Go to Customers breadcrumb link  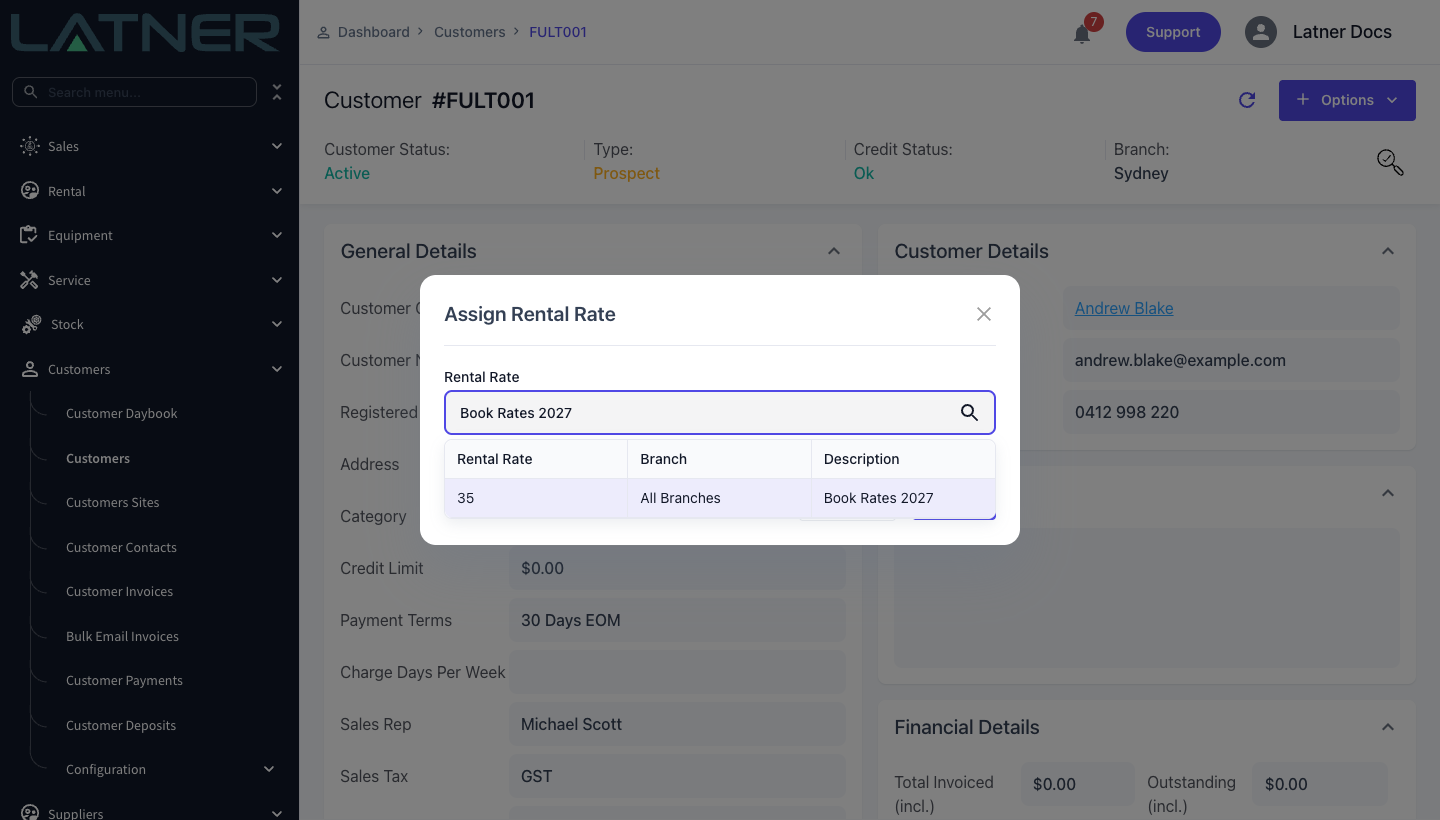(470, 32)
